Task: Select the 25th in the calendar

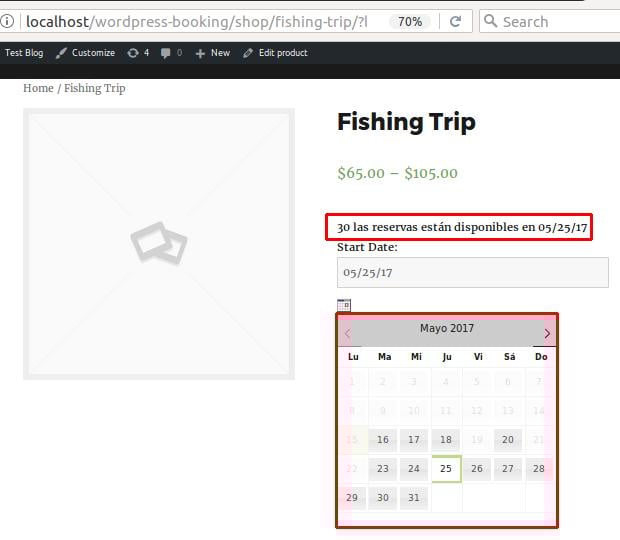Action: (446, 468)
